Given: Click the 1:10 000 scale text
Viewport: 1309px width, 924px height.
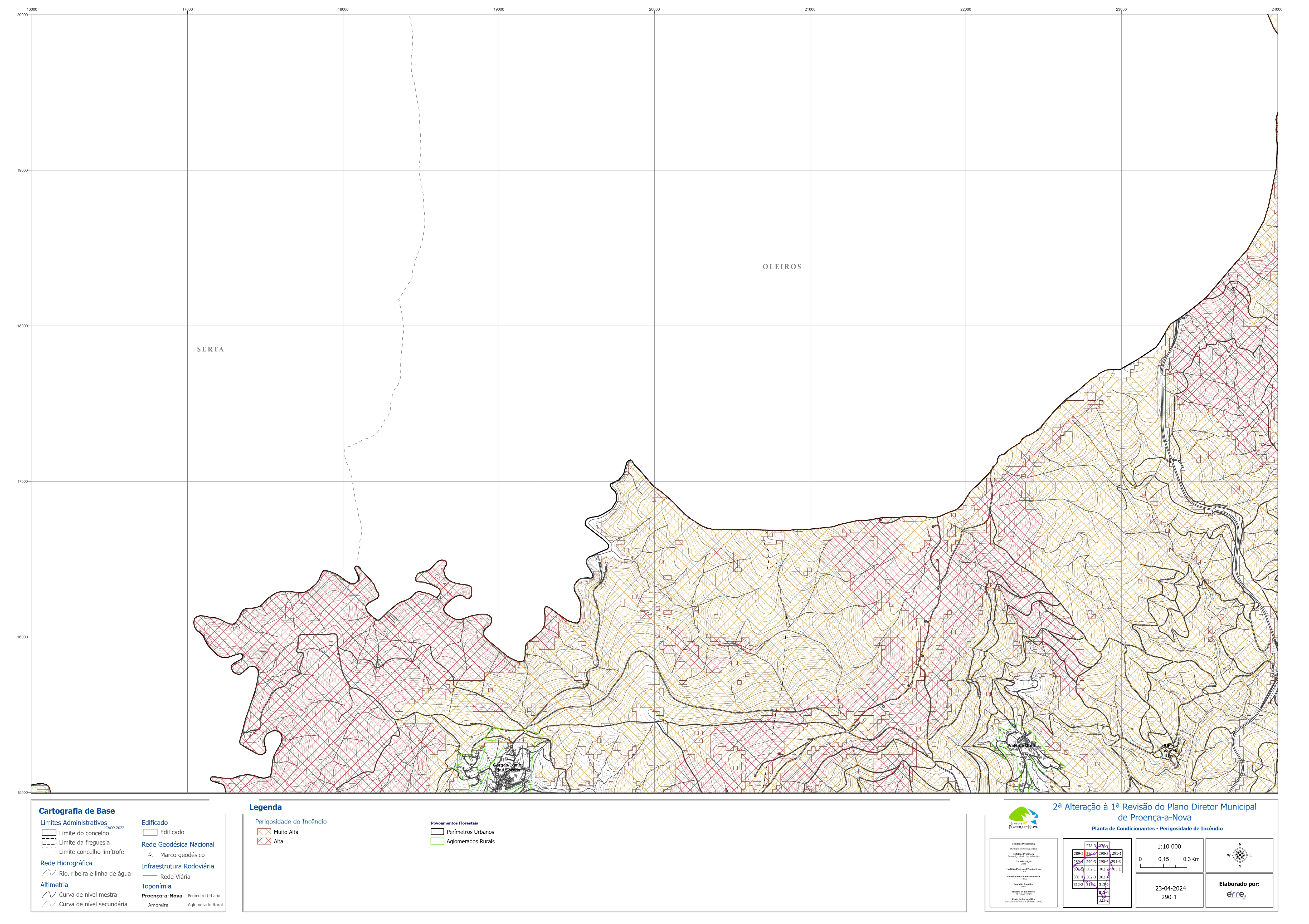Looking at the screenshot, I should 1169,847.
